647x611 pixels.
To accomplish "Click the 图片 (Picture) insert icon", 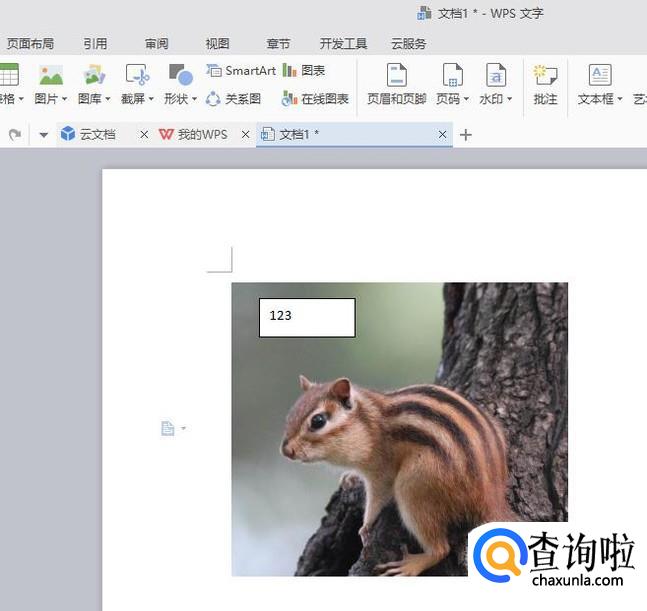I will [50, 76].
